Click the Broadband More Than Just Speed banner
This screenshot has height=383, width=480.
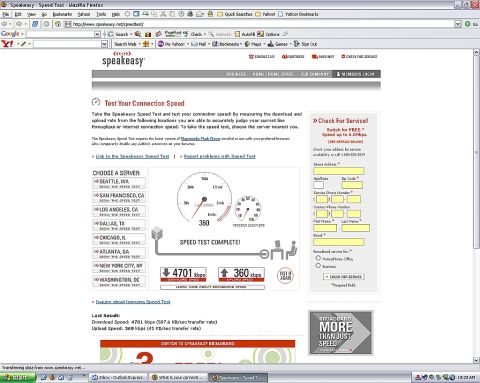pyautogui.click(x=340, y=333)
